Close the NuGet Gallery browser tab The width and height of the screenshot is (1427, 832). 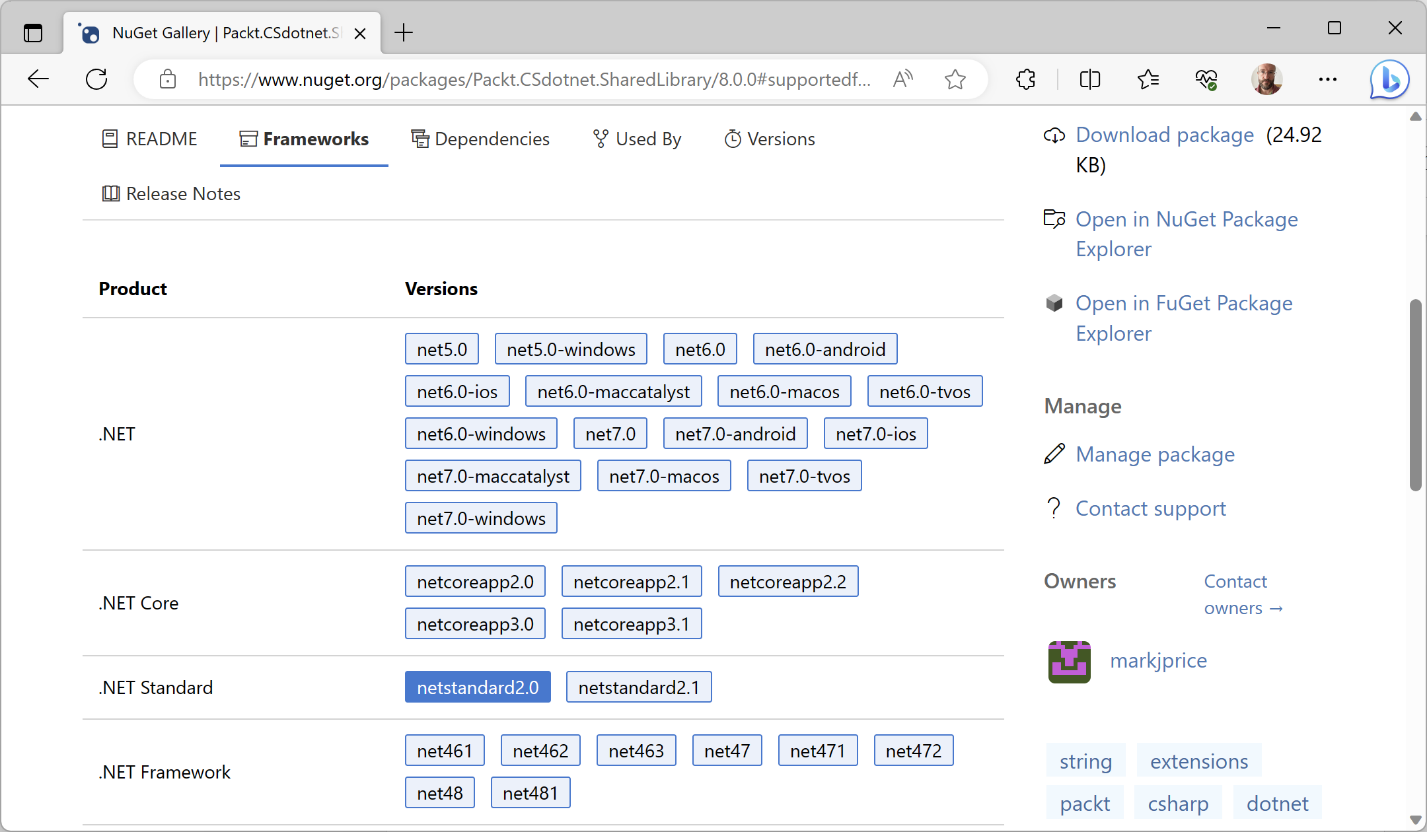[361, 33]
